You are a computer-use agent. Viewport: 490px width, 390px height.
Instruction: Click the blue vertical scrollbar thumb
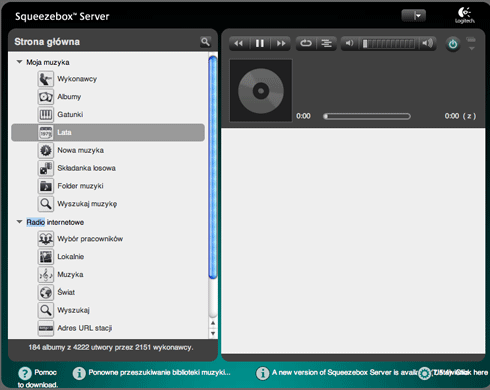(213, 168)
